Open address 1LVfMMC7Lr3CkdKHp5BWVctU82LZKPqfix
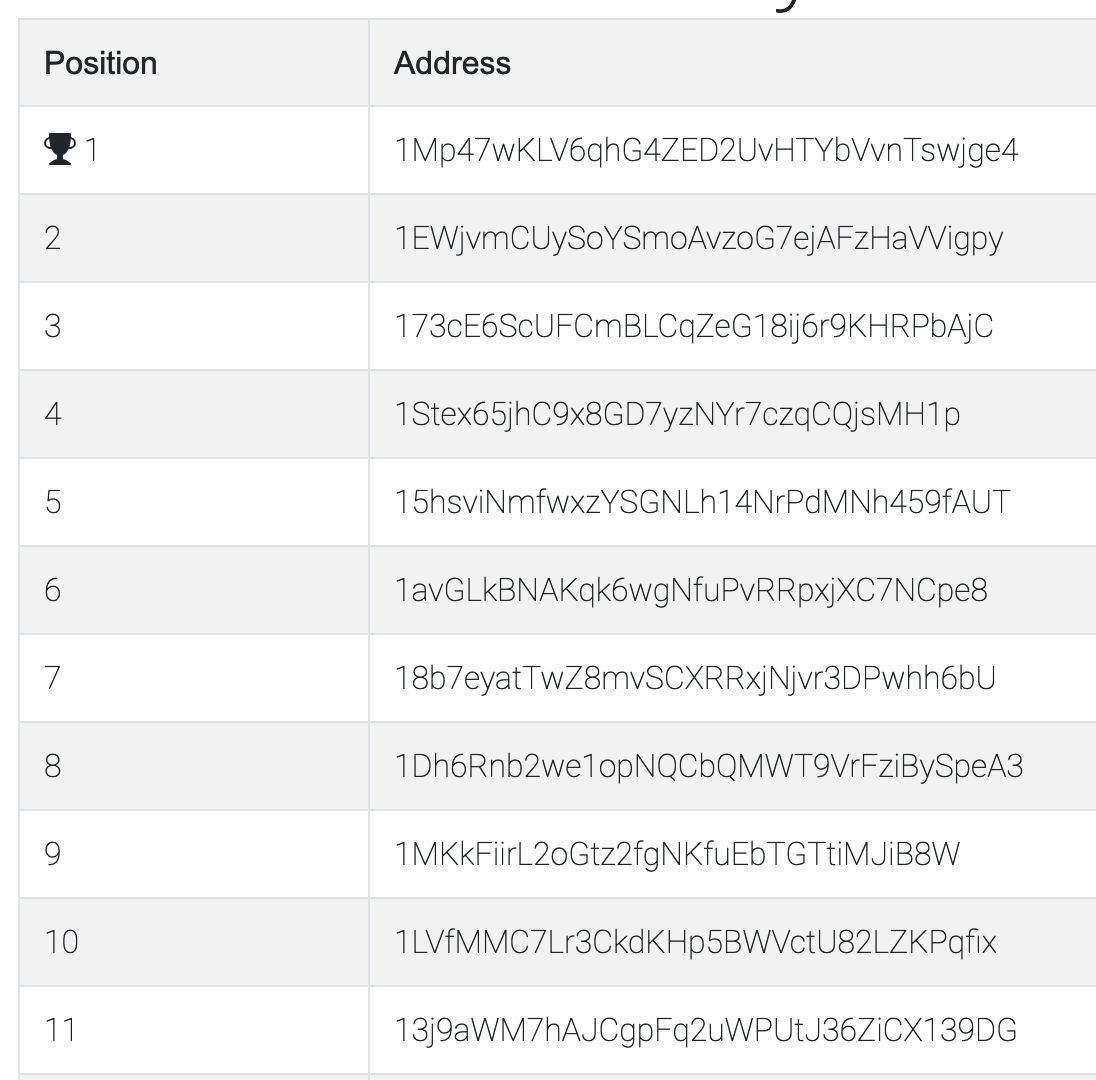 click(x=695, y=942)
